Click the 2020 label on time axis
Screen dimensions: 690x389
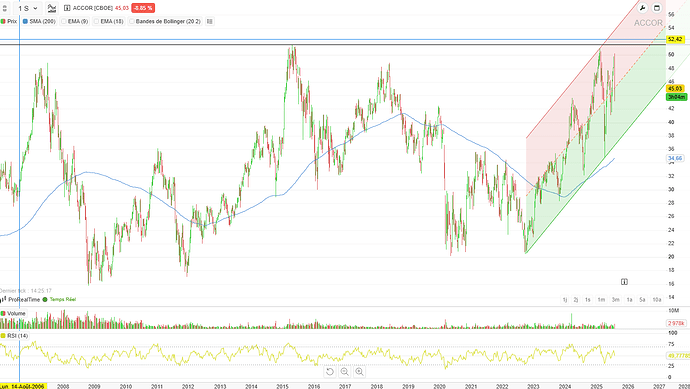[x=440, y=386]
